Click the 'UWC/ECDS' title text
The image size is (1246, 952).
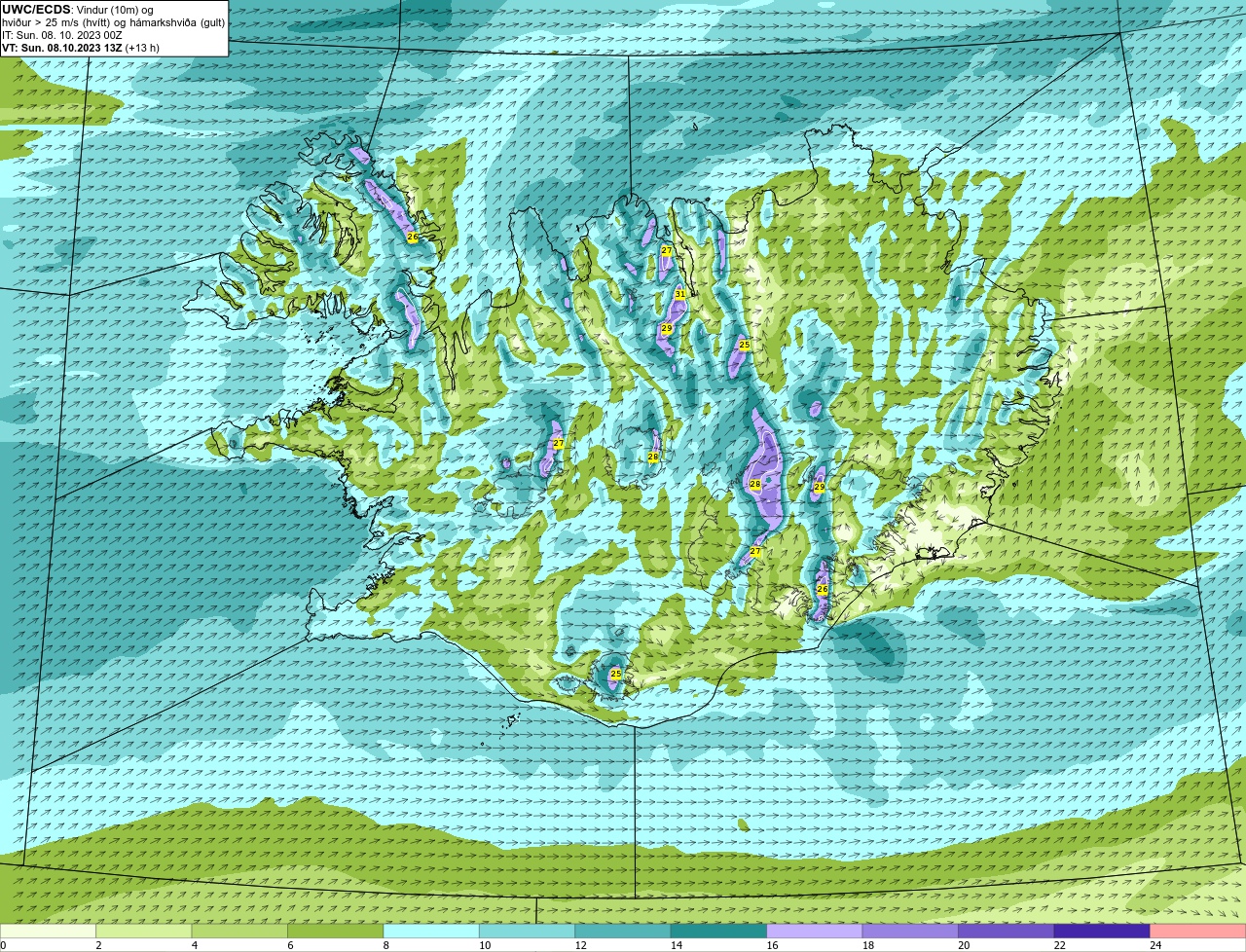pyautogui.click(x=36, y=10)
